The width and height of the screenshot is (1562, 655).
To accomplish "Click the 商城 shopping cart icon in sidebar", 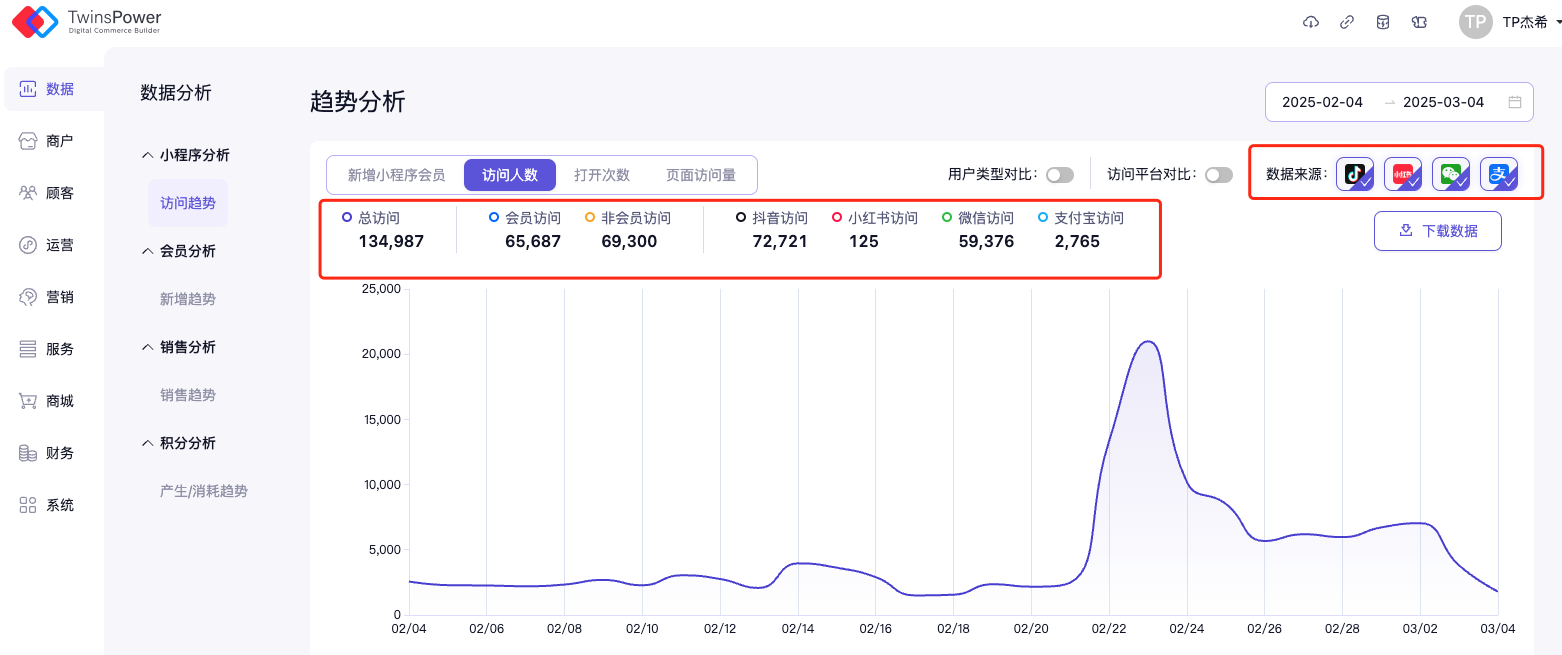I will (28, 401).
